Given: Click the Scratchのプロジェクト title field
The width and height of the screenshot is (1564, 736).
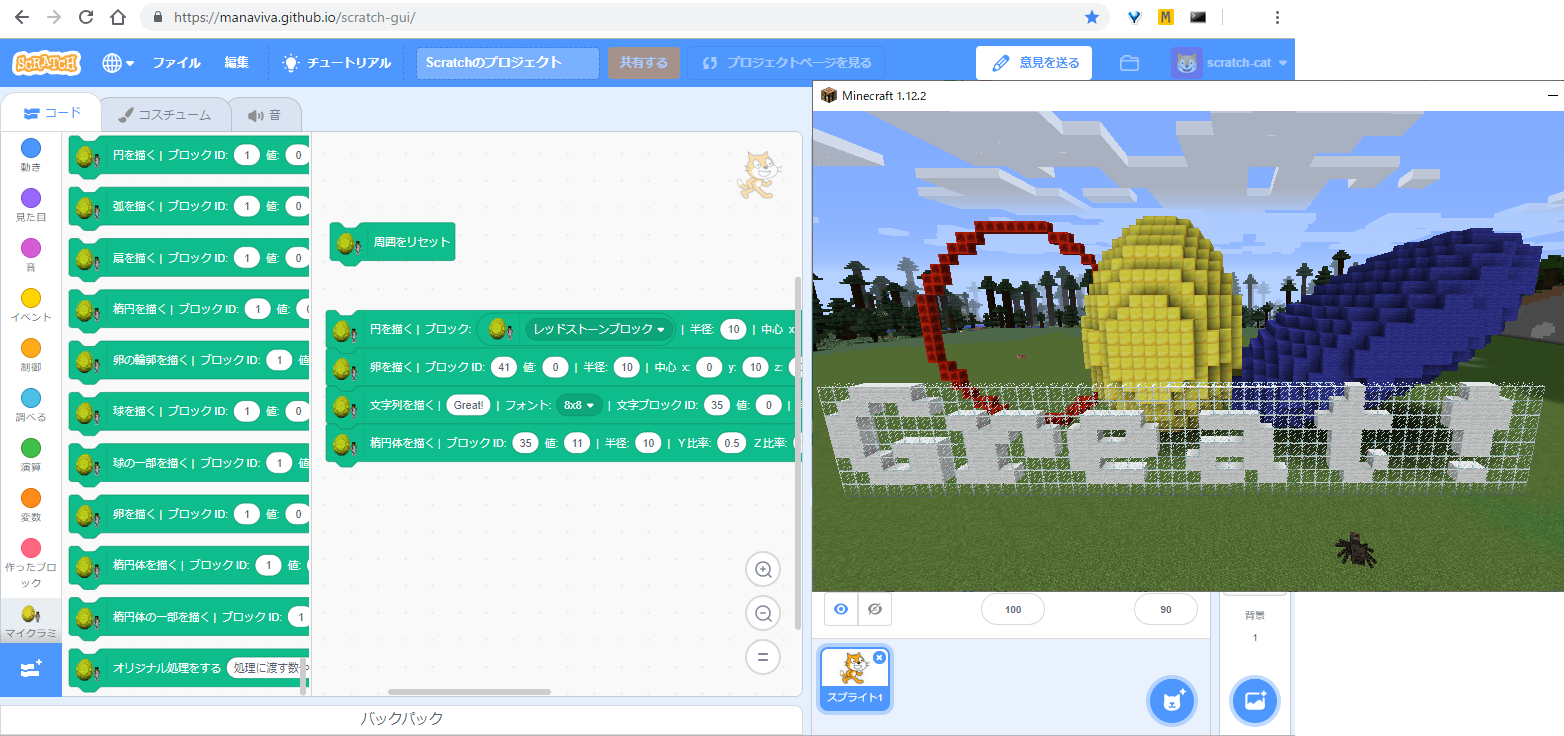Looking at the screenshot, I should [508, 62].
